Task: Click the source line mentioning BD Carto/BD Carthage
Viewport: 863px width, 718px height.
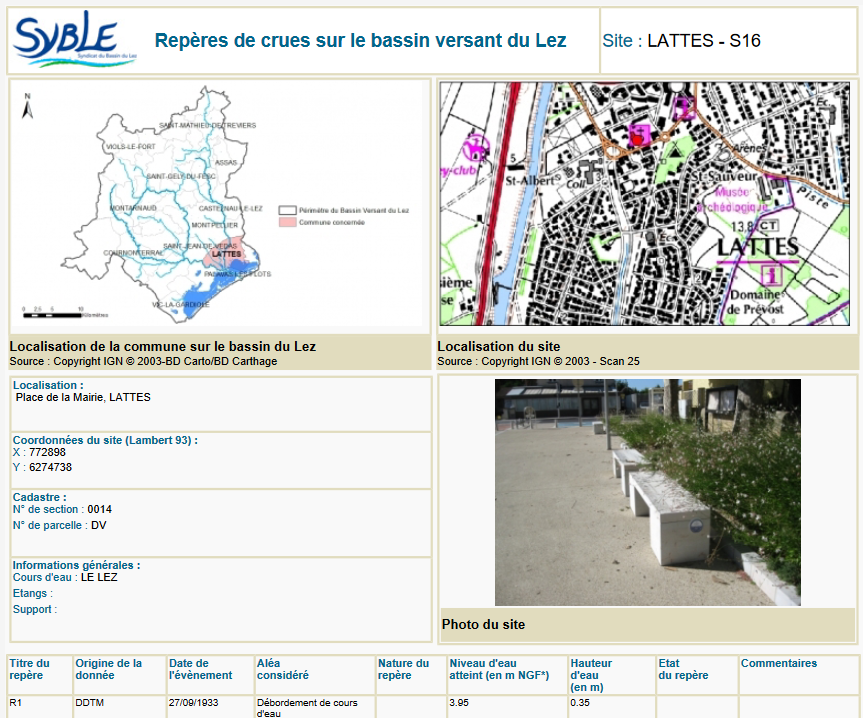Action: pos(143,361)
